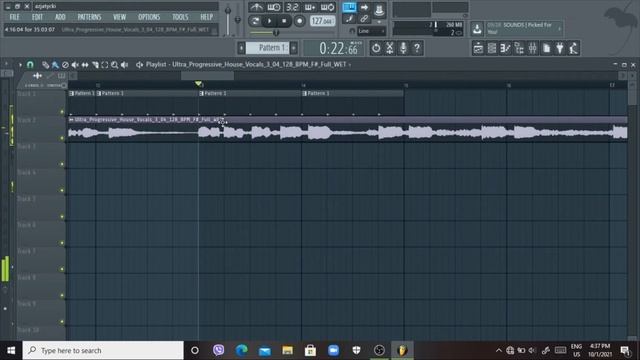This screenshot has width=640, height=360.
Task: Mute Track 4 with its green dot
Action: coord(62,190)
